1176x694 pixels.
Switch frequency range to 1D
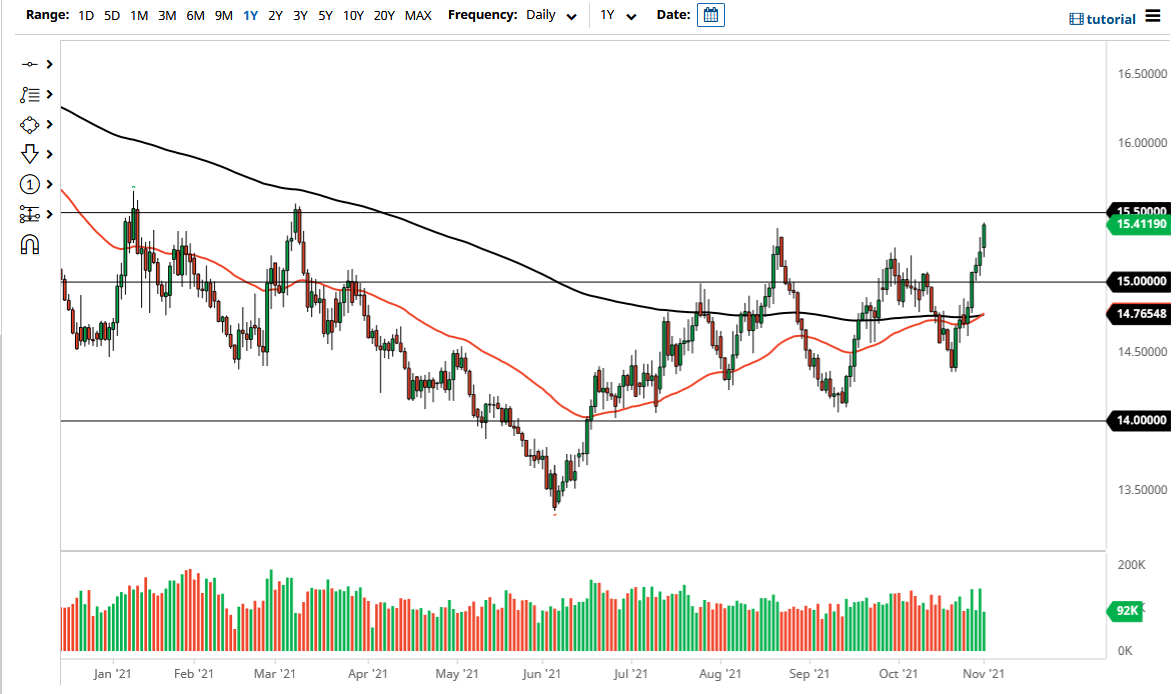pos(85,16)
